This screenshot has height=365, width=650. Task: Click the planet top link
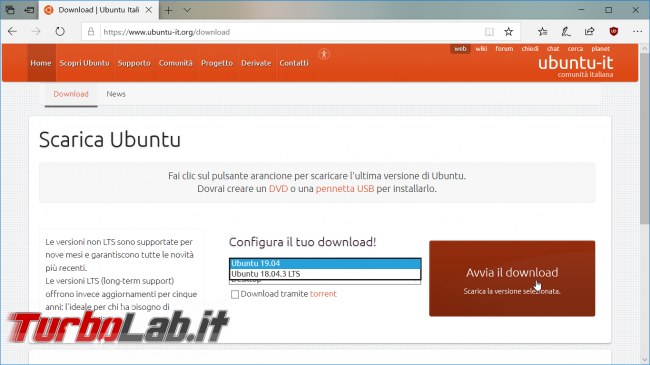[x=601, y=49]
